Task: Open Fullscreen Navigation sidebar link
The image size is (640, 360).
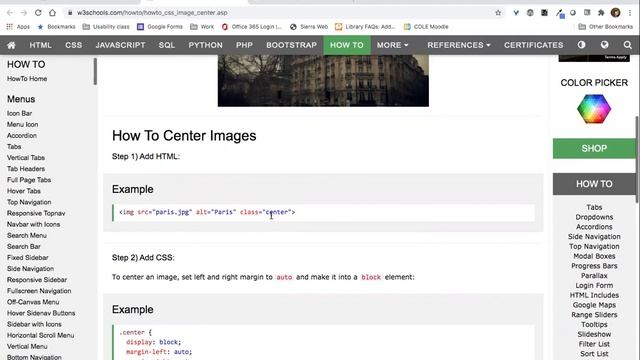Action: (x=39, y=291)
